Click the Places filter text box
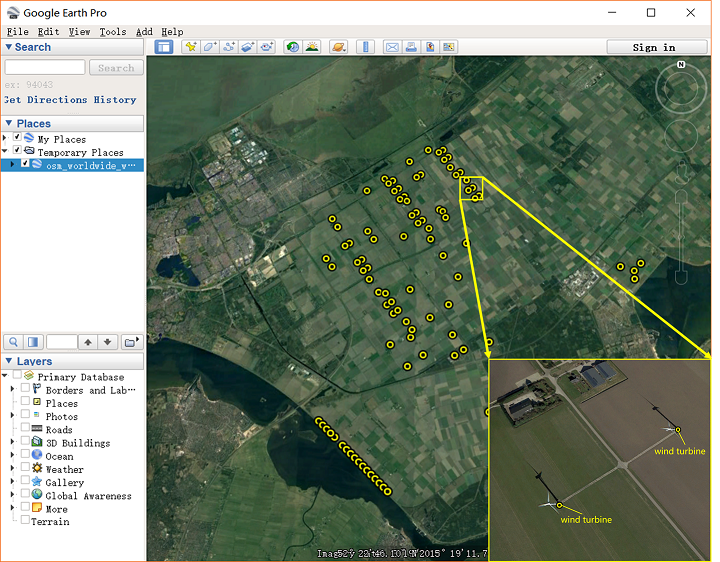 pos(62,342)
